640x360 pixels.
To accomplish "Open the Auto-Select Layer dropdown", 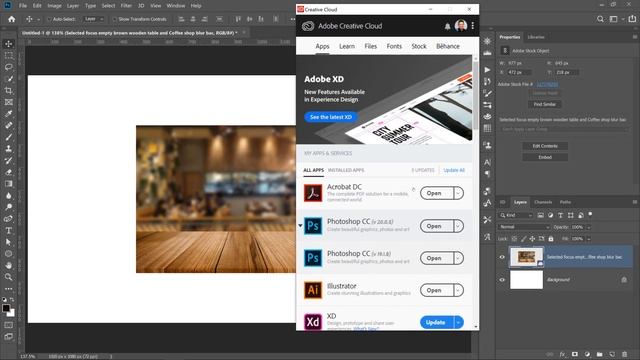I will (x=94, y=19).
